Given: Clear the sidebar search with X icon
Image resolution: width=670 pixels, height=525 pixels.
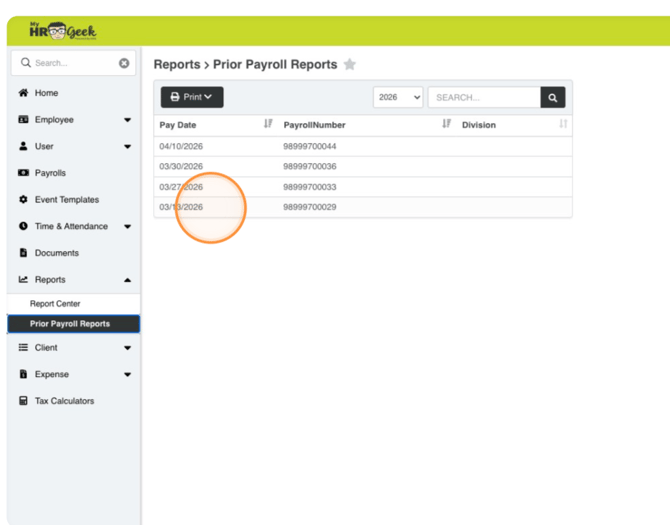Looking at the screenshot, I should [124, 63].
